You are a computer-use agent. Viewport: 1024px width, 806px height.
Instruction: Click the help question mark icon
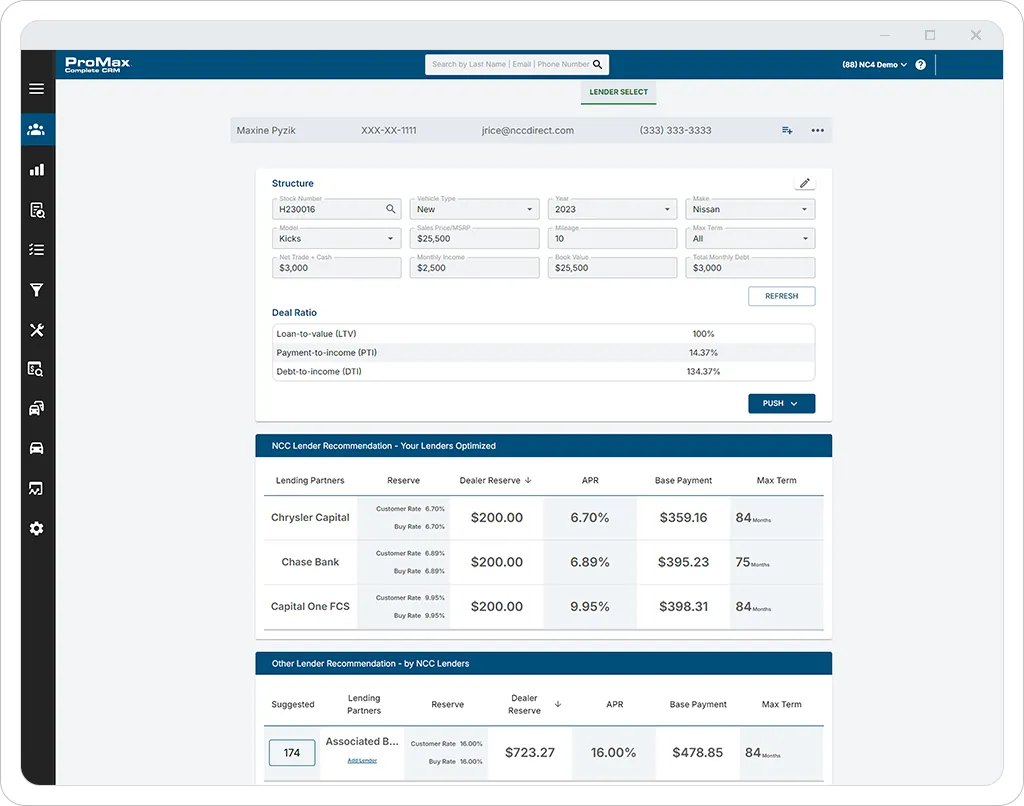coord(920,65)
